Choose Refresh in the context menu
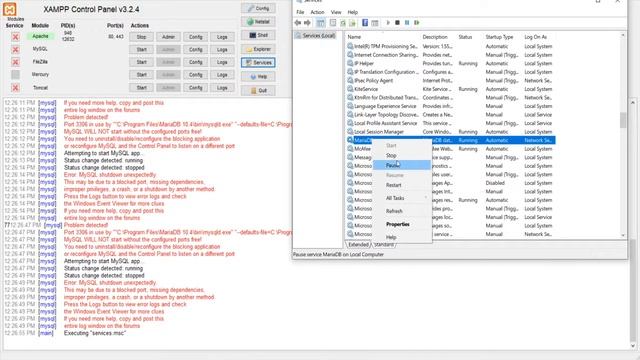The image size is (640, 360). coord(402,211)
